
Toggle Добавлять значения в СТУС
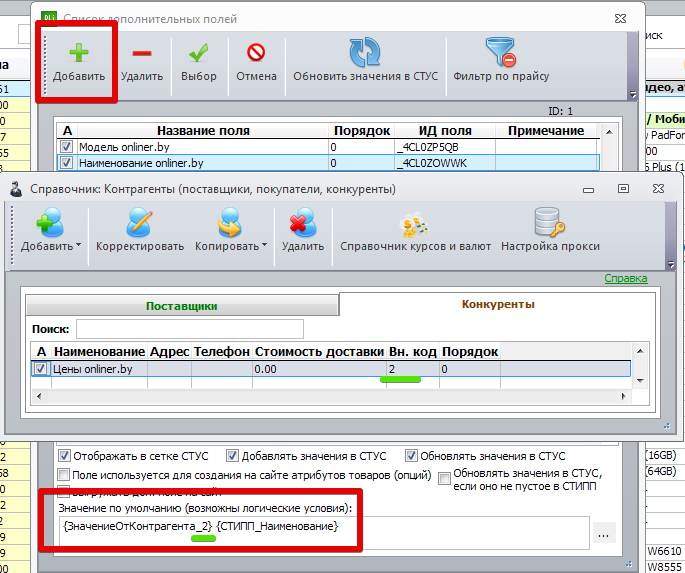pos(232,456)
